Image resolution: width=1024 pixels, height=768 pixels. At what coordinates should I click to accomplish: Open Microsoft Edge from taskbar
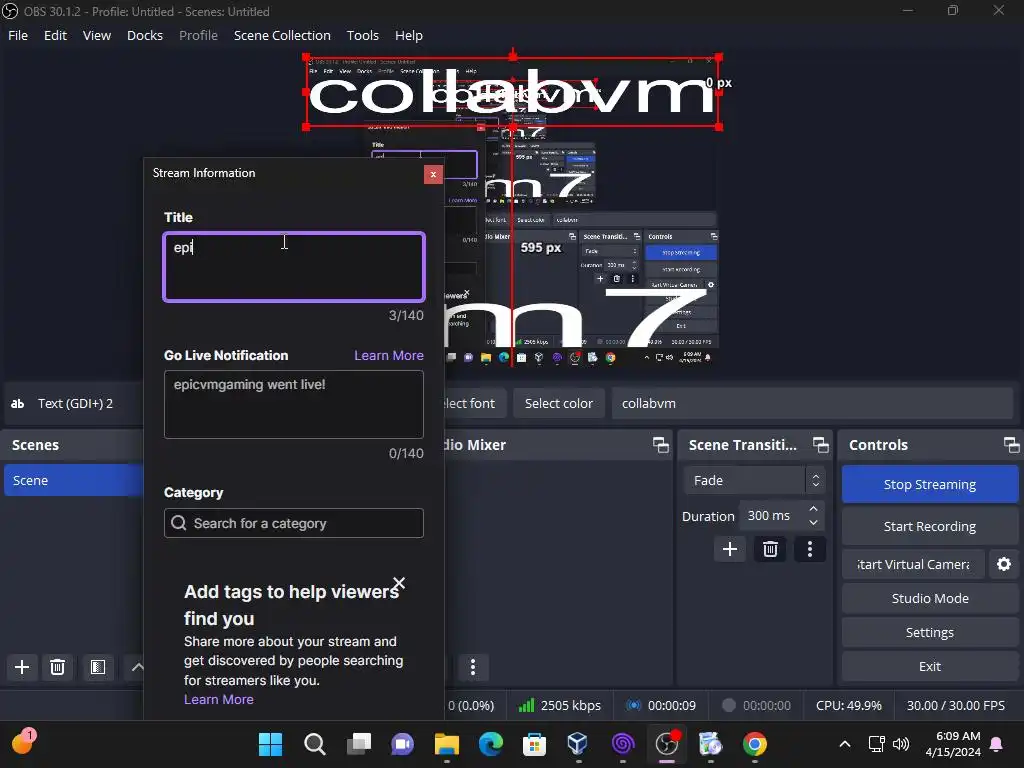[490, 744]
